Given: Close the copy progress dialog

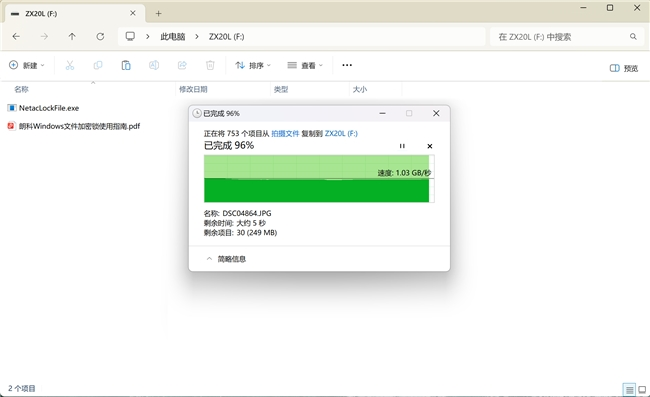Looking at the screenshot, I should (x=436, y=113).
